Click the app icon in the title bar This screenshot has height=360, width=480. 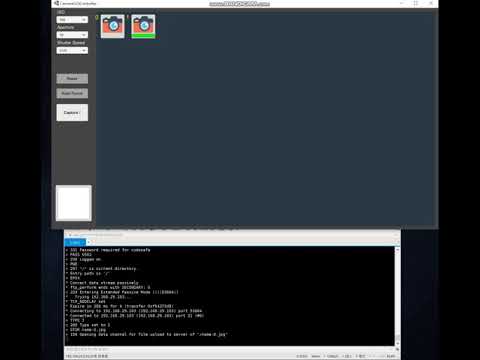56,3
